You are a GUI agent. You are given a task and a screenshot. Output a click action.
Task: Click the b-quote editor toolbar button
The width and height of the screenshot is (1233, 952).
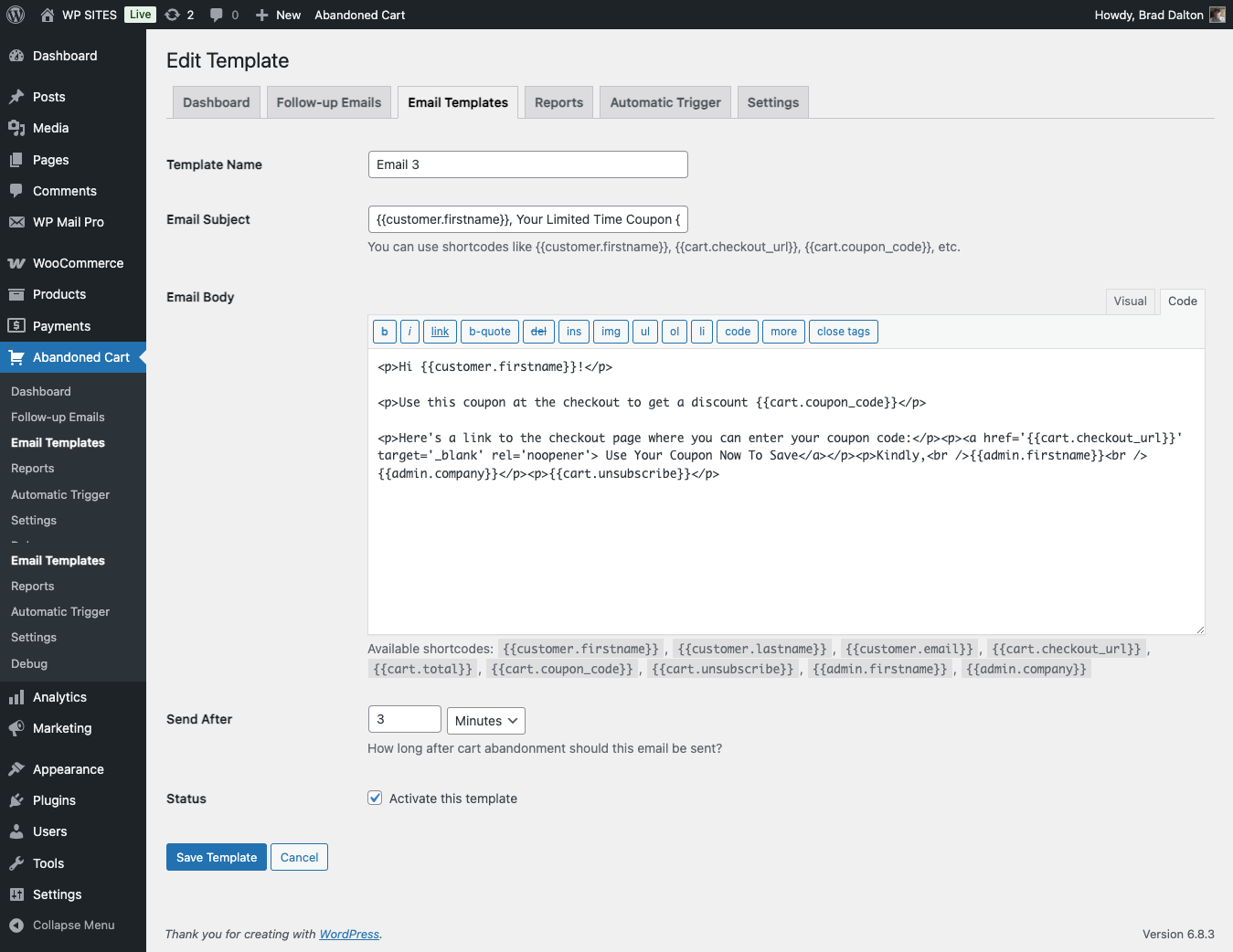489,332
